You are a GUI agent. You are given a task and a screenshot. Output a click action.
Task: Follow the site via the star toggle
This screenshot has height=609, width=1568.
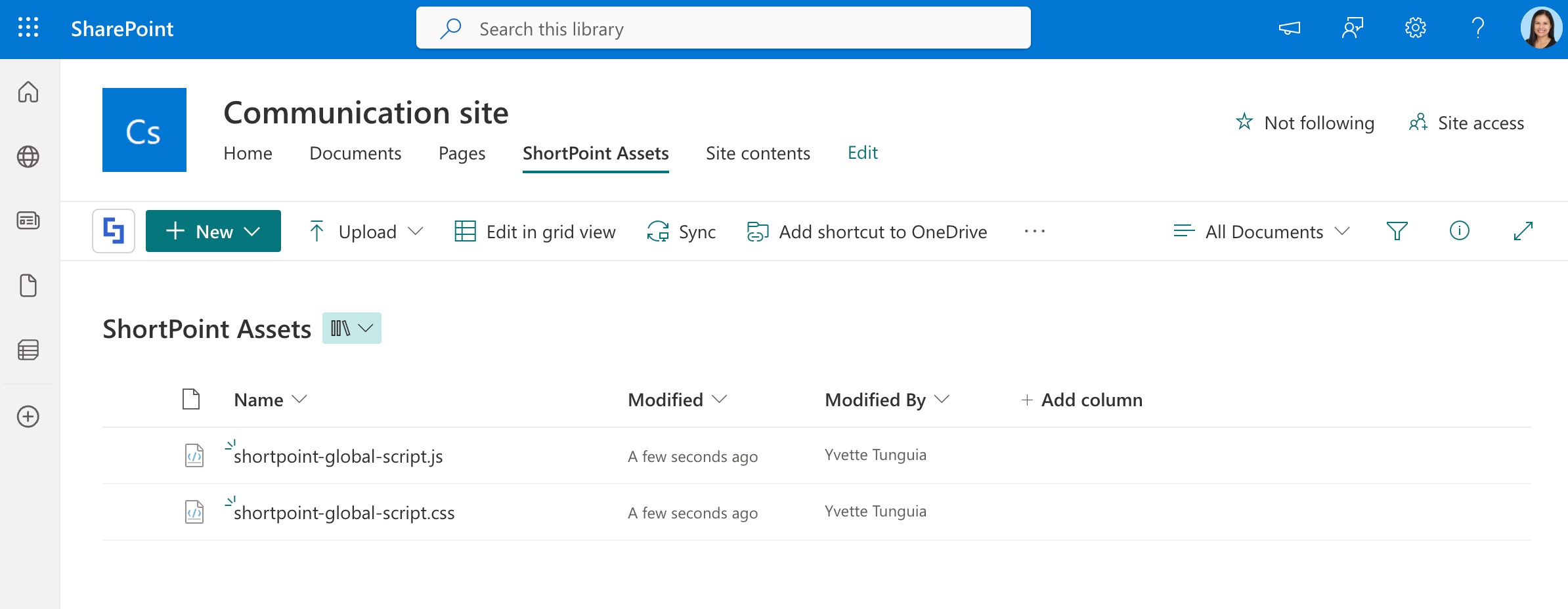[x=1245, y=122]
